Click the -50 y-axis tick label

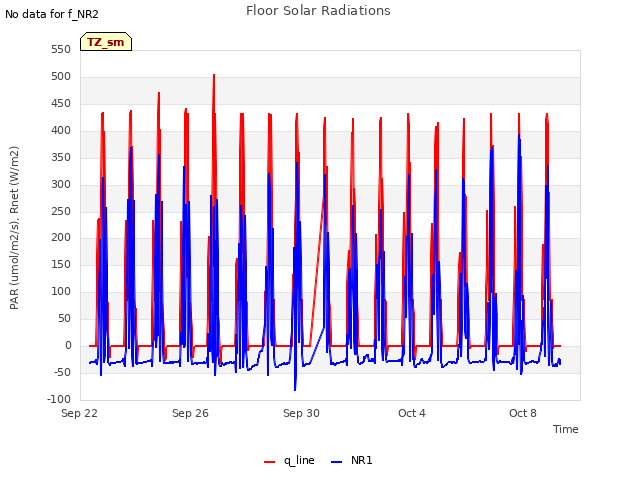tap(62, 372)
